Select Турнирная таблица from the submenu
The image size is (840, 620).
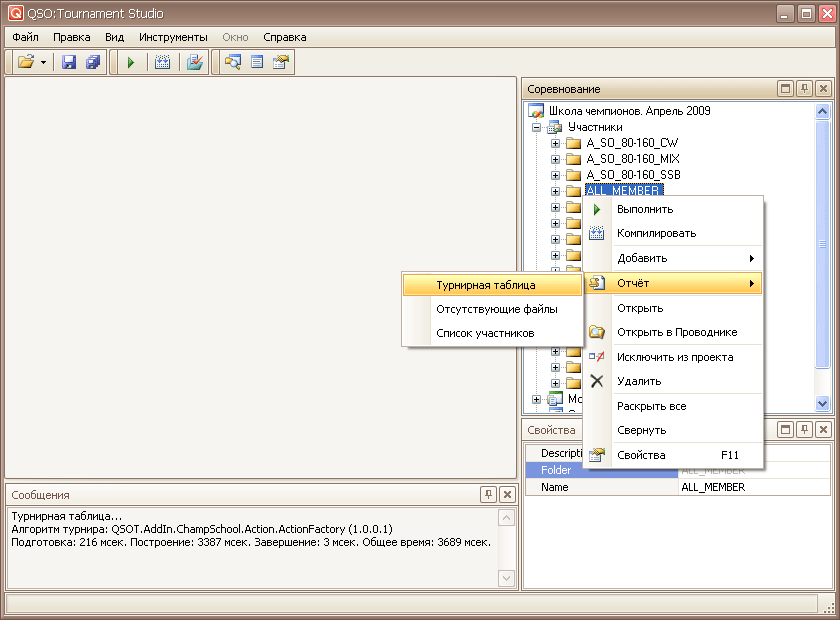click(485, 285)
